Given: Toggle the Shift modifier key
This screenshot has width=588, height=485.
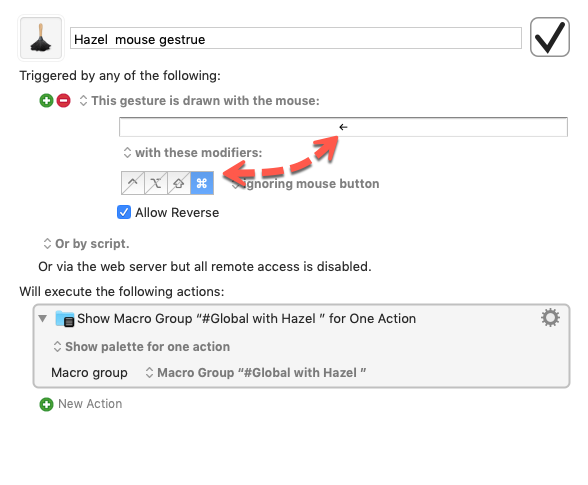Looking at the screenshot, I should click(x=179, y=183).
